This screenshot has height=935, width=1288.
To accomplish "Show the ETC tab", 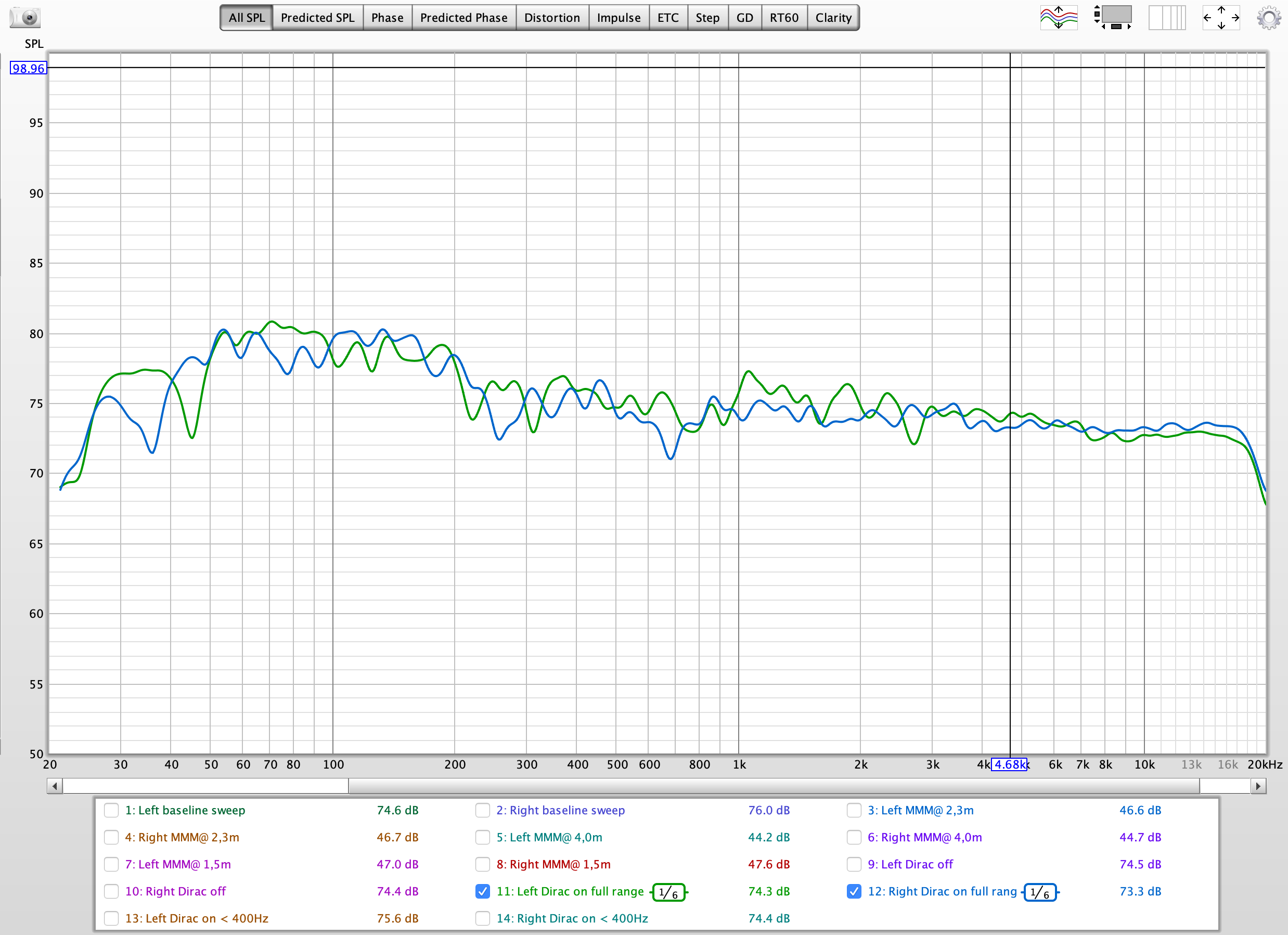I will 668,18.
